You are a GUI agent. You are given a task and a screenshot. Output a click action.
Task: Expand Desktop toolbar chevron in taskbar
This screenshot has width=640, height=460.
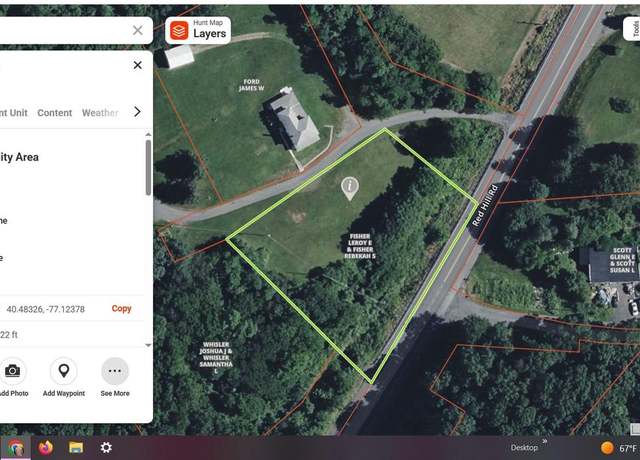[x=544, y=441]
